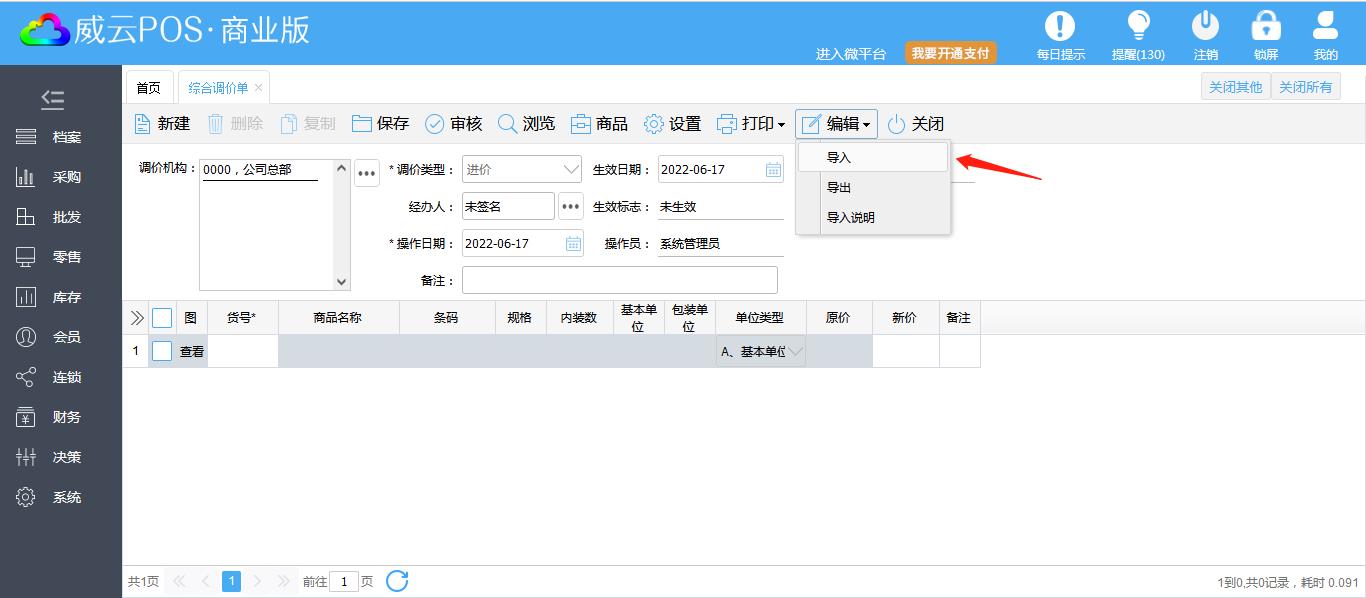The height and width of the screenshot is (598, 1366).
Task: Click the 关闭所有 button
Action: [x=1305, y=87]
